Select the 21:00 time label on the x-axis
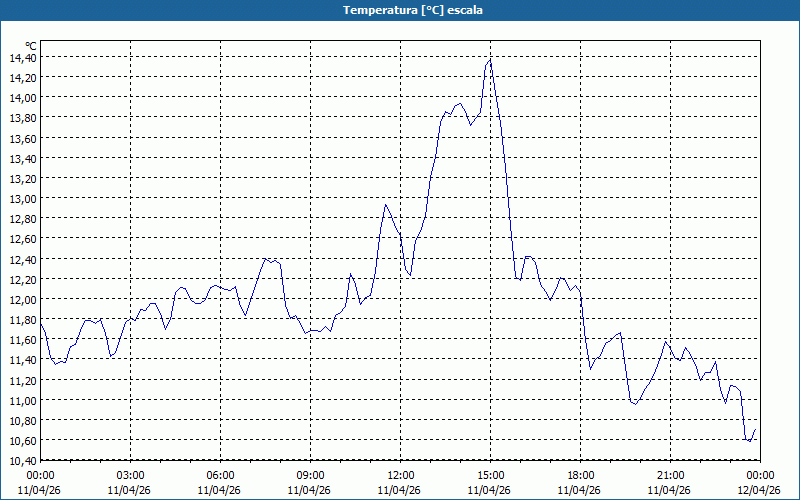 click(x=671, y=475)
